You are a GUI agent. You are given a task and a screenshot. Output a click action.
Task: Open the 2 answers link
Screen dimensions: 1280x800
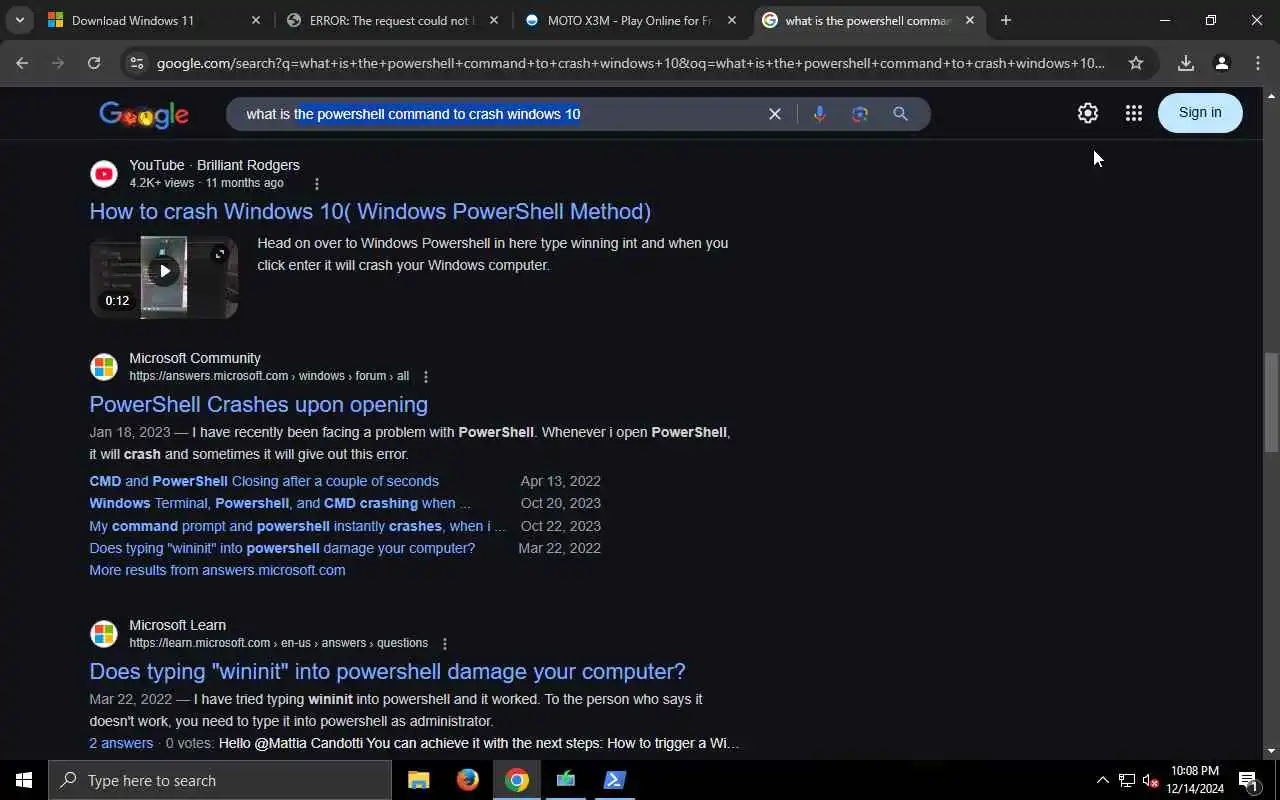coord(121,743)
